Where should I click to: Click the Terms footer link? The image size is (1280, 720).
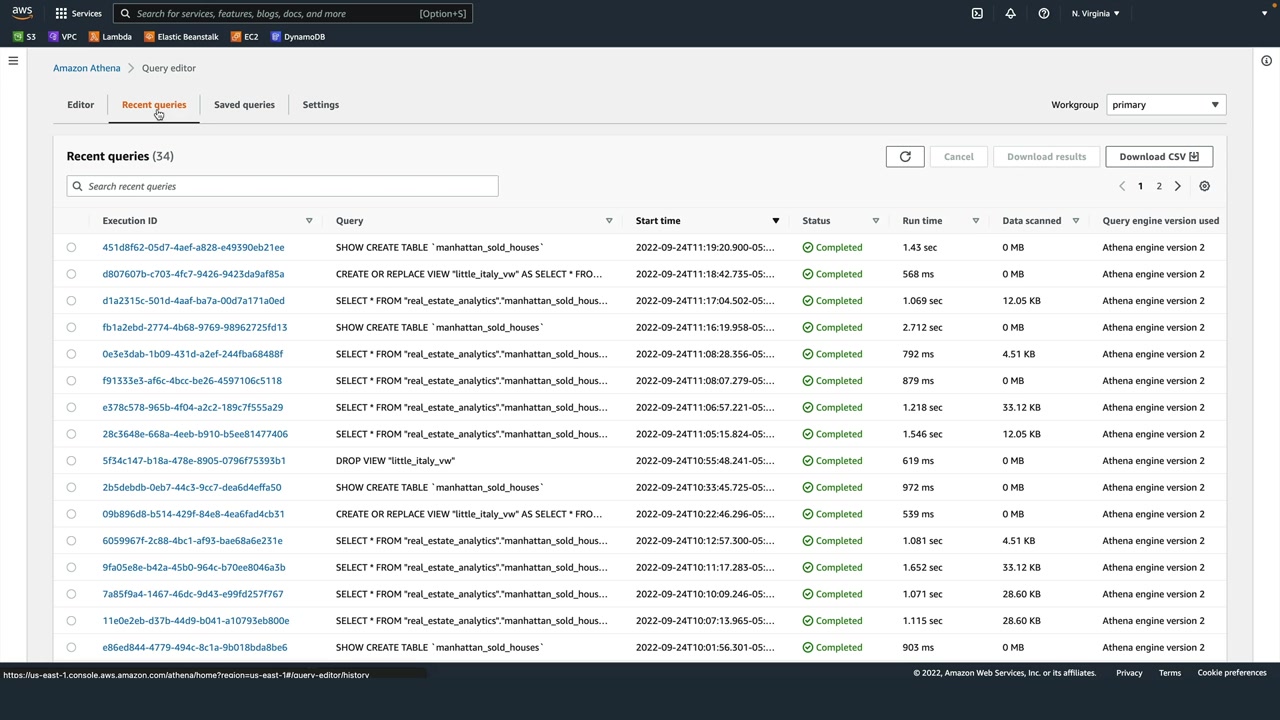(x=1170, y=673)
